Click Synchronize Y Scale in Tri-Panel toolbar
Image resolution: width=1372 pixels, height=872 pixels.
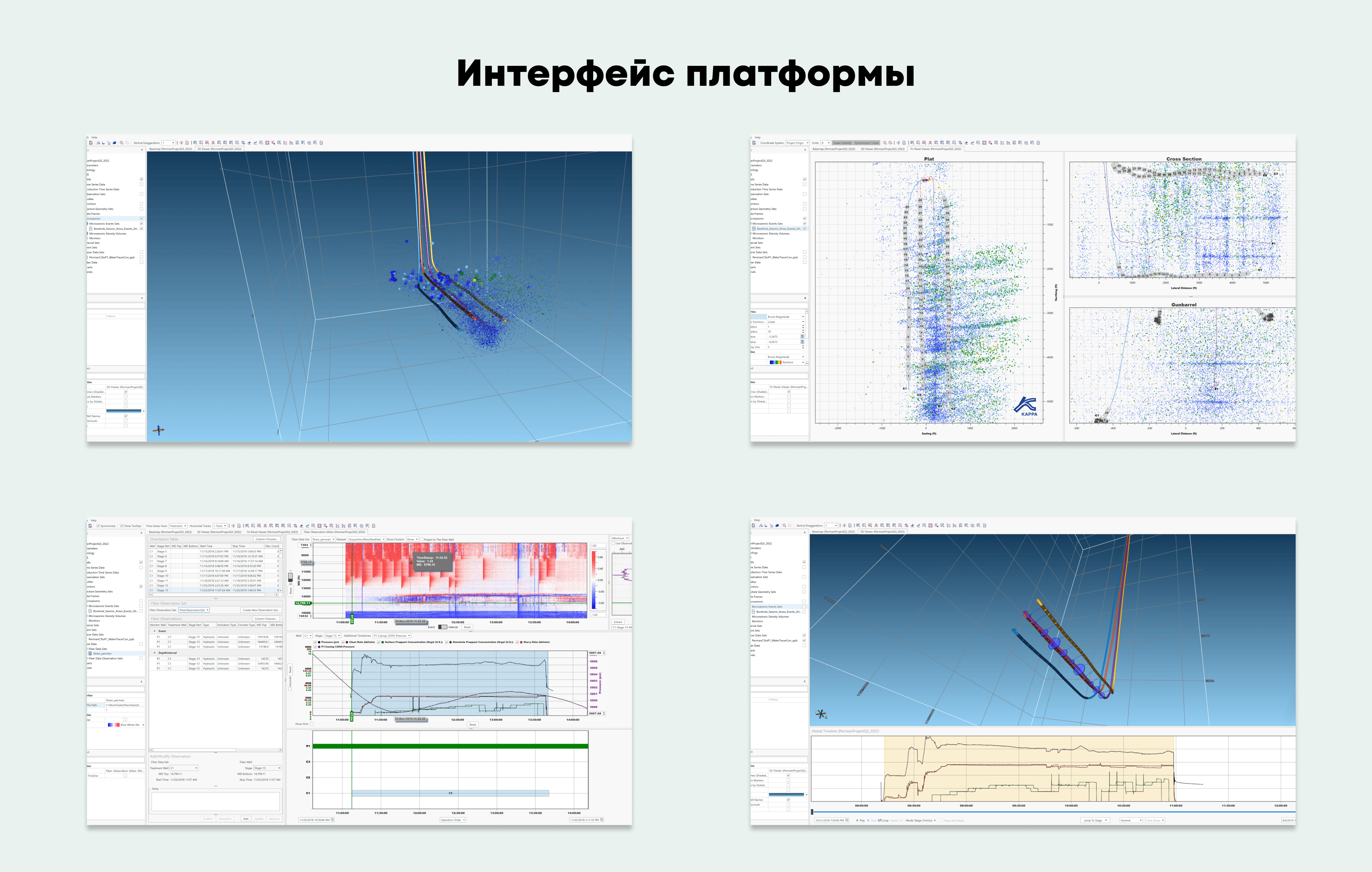pos(866,143)
